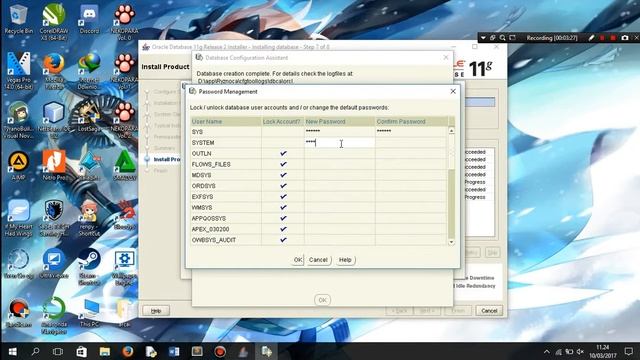Open Internet Download Manager desktop icon
Image resolution: width=640 pixels, height=360 pixels.
(x=89, y=71)
